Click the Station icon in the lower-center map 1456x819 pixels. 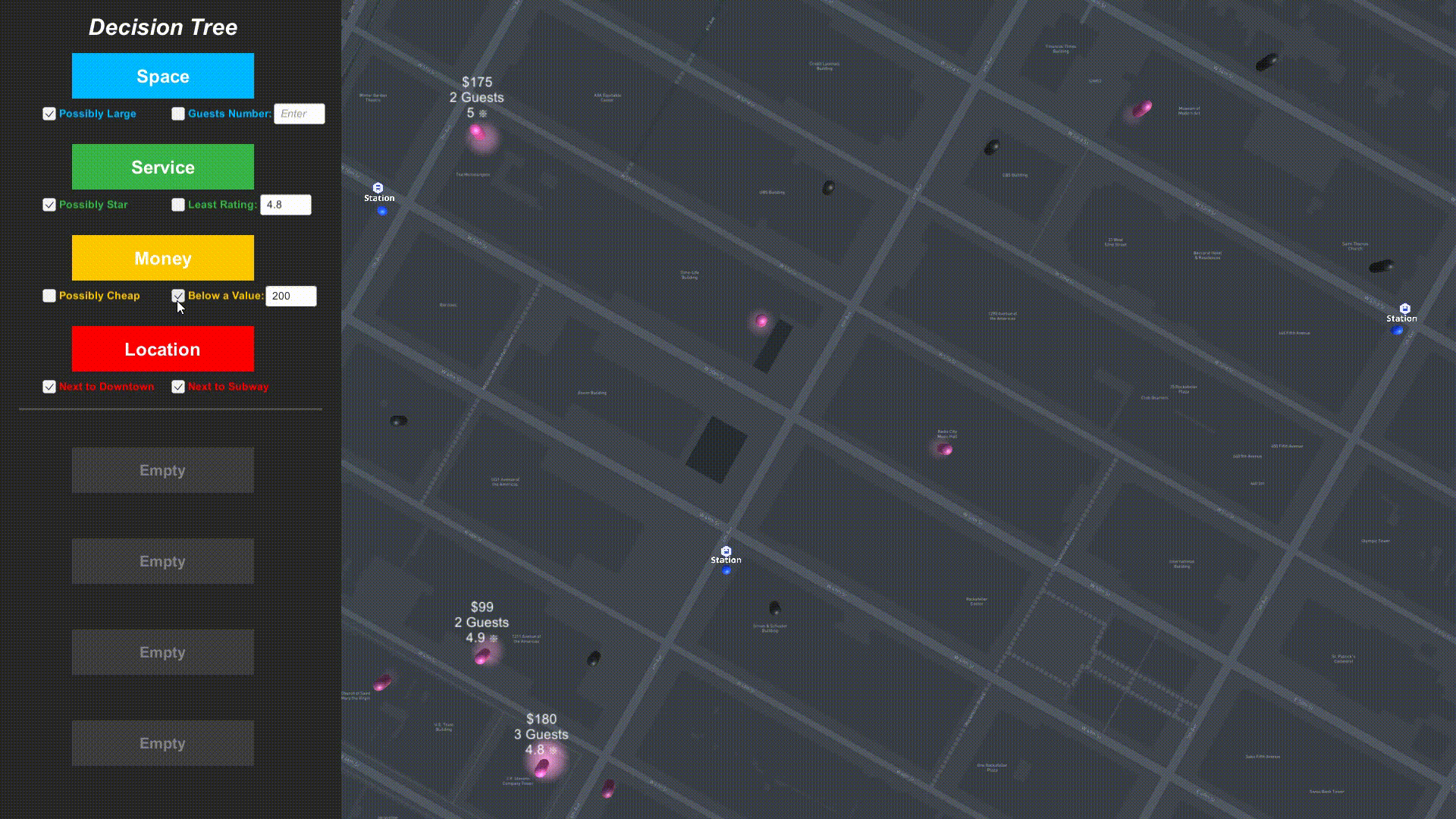click(x=726, y=551)
